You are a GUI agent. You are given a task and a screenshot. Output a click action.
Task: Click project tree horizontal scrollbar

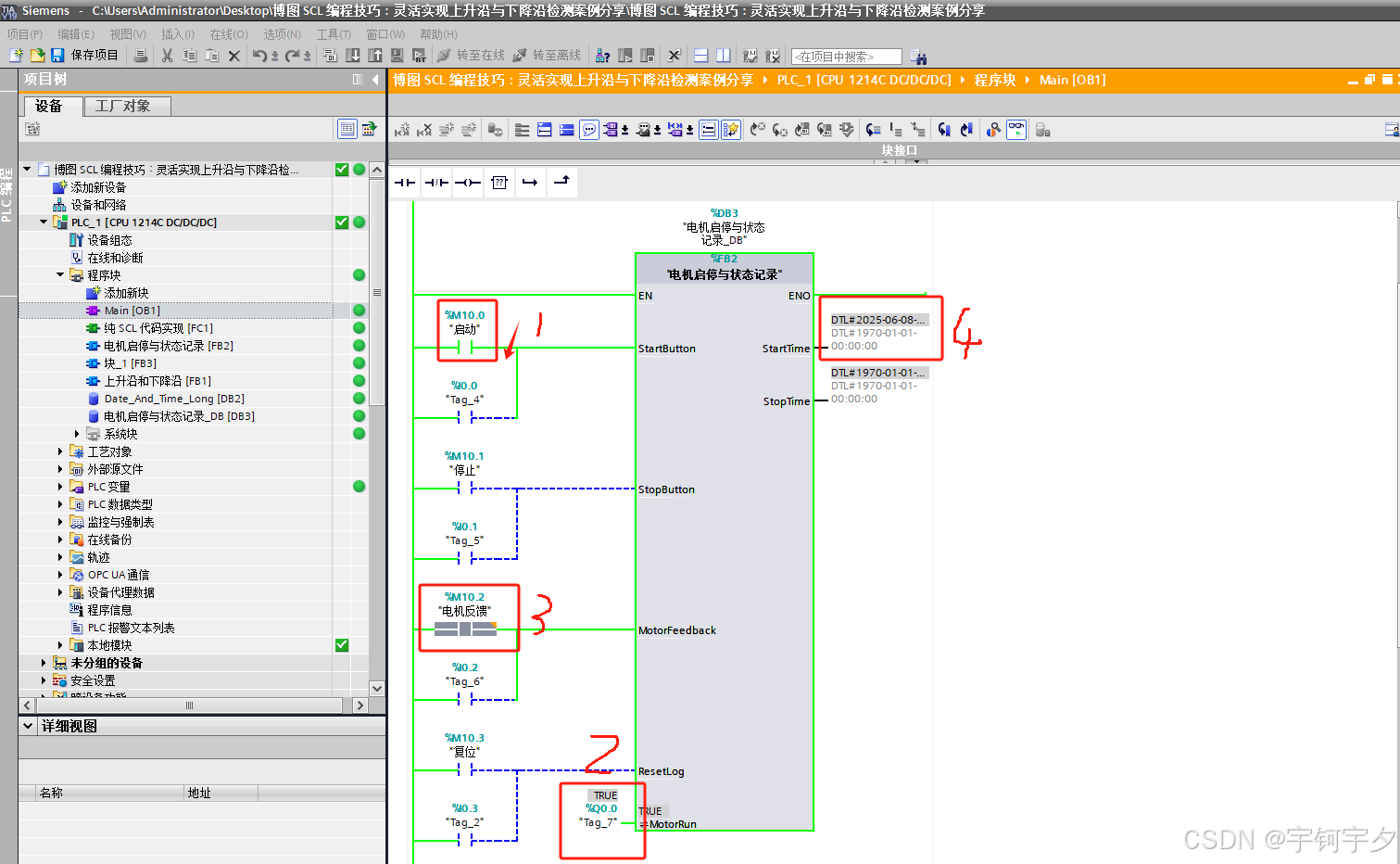pos(190,705)
